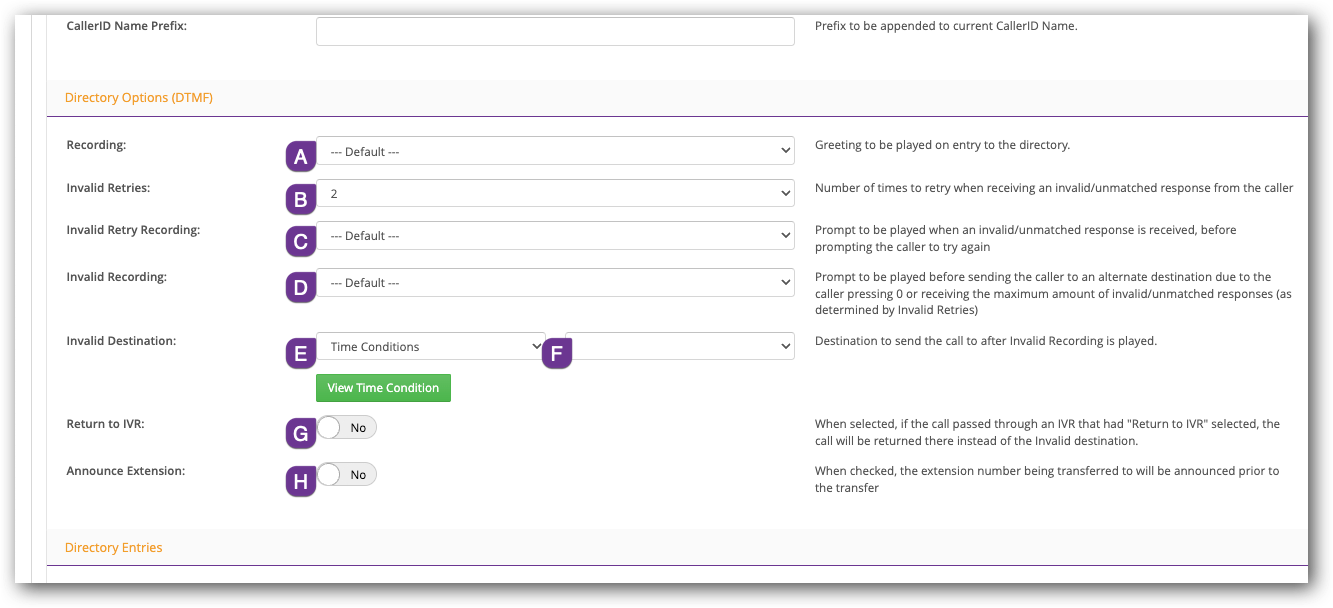The height and width of the screenshot is (608, 1333).
Task: Open the Invalid Recording dropdown
Action: pos(555,283)
